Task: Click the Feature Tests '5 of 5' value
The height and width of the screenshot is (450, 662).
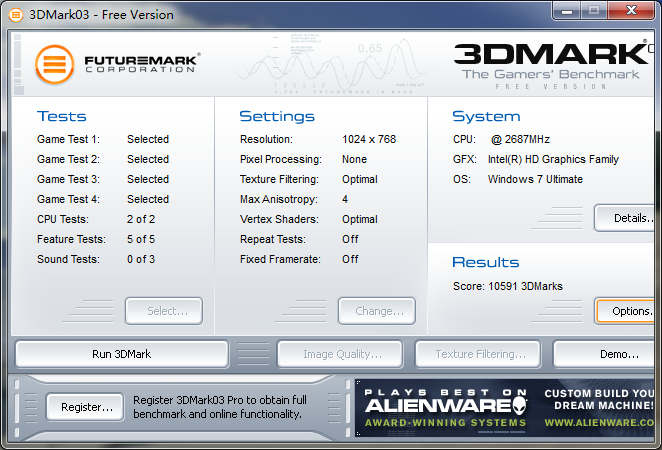Action: pos(141,239)
